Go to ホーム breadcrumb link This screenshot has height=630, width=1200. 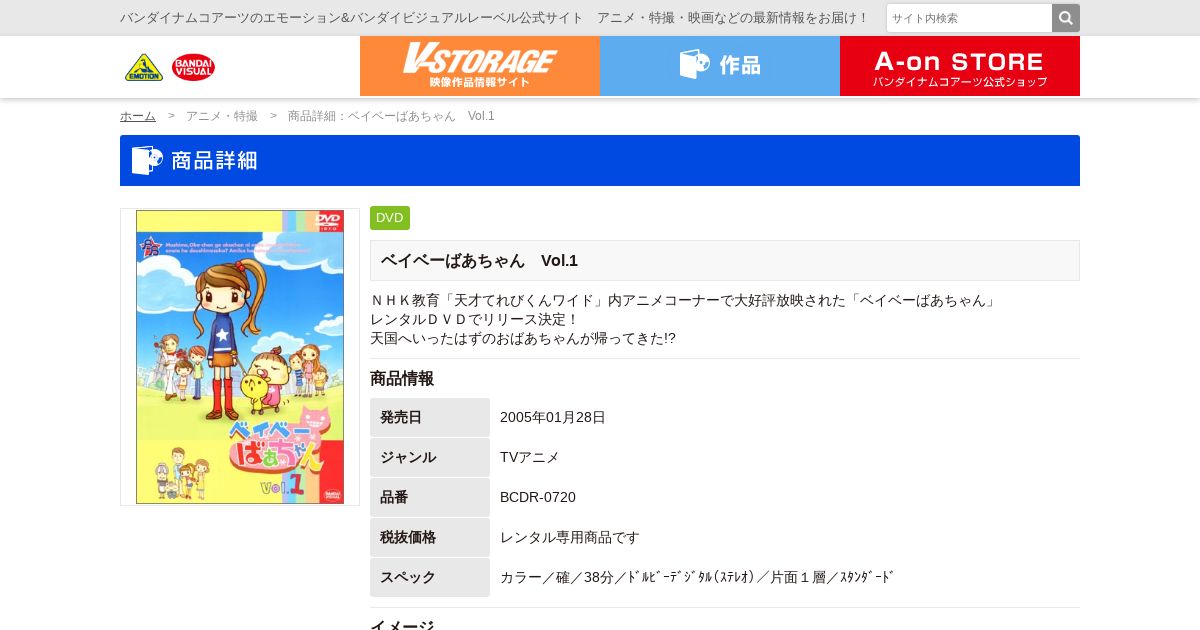click(138, 116)
